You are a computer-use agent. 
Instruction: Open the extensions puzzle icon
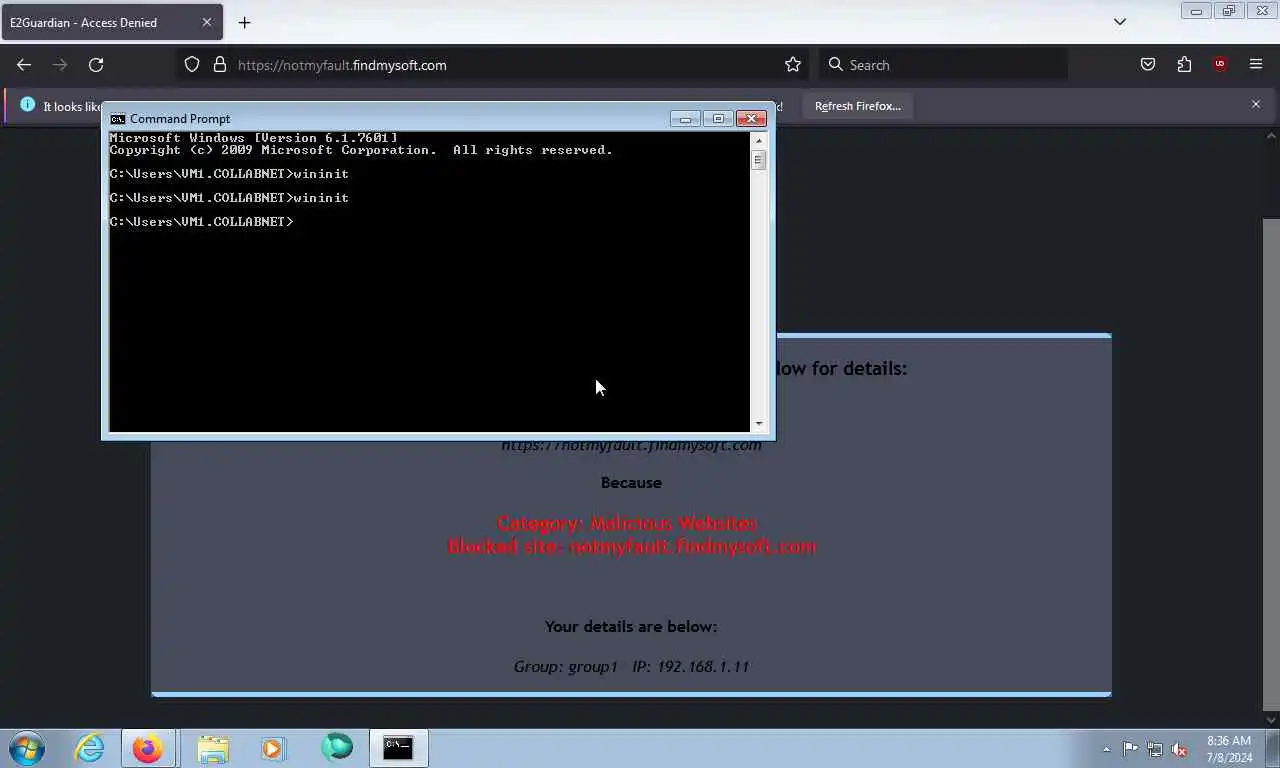pyautogui.click(x=1184, y=64)
